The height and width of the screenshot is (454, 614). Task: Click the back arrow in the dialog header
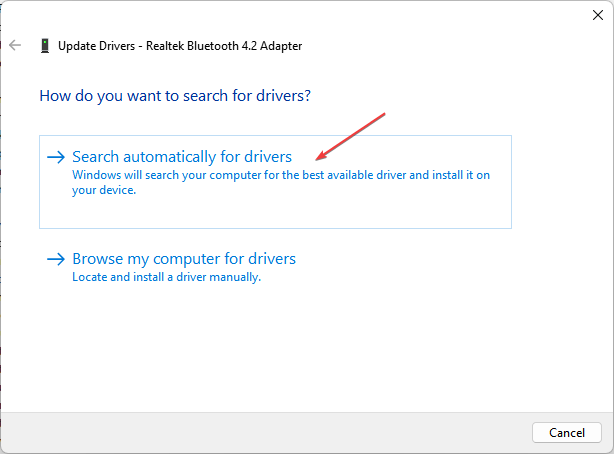coord(15,45)
